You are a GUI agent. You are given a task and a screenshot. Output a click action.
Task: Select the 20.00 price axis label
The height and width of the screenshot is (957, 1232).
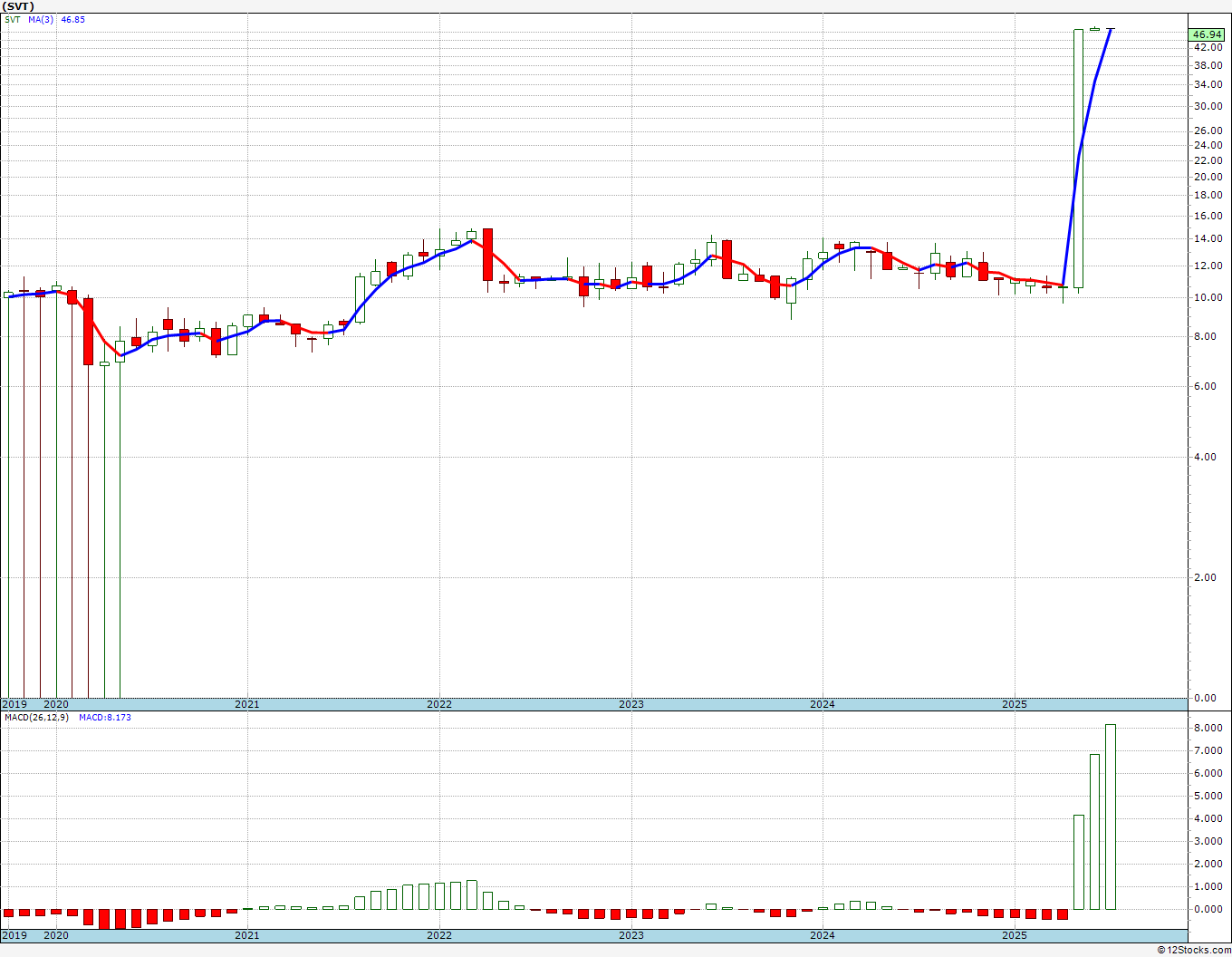click(1207, 178)
